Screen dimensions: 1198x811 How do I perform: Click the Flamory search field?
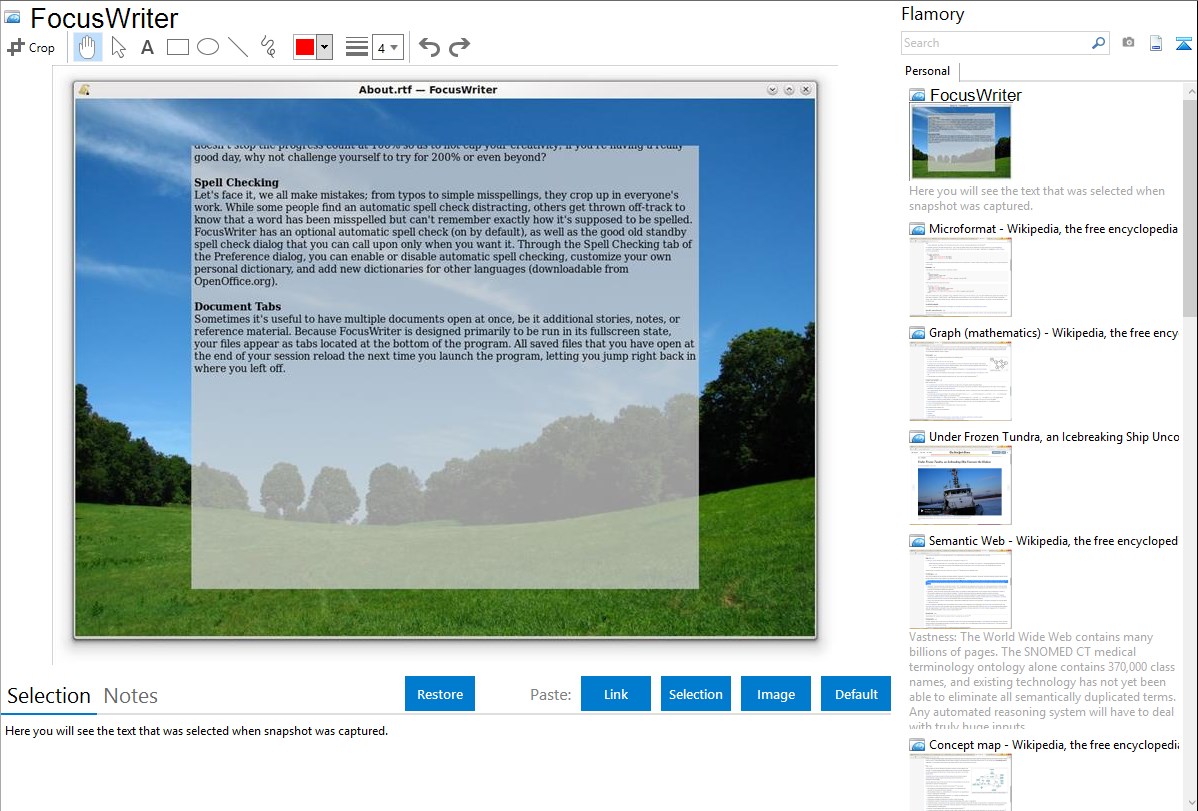pos(996,43)
